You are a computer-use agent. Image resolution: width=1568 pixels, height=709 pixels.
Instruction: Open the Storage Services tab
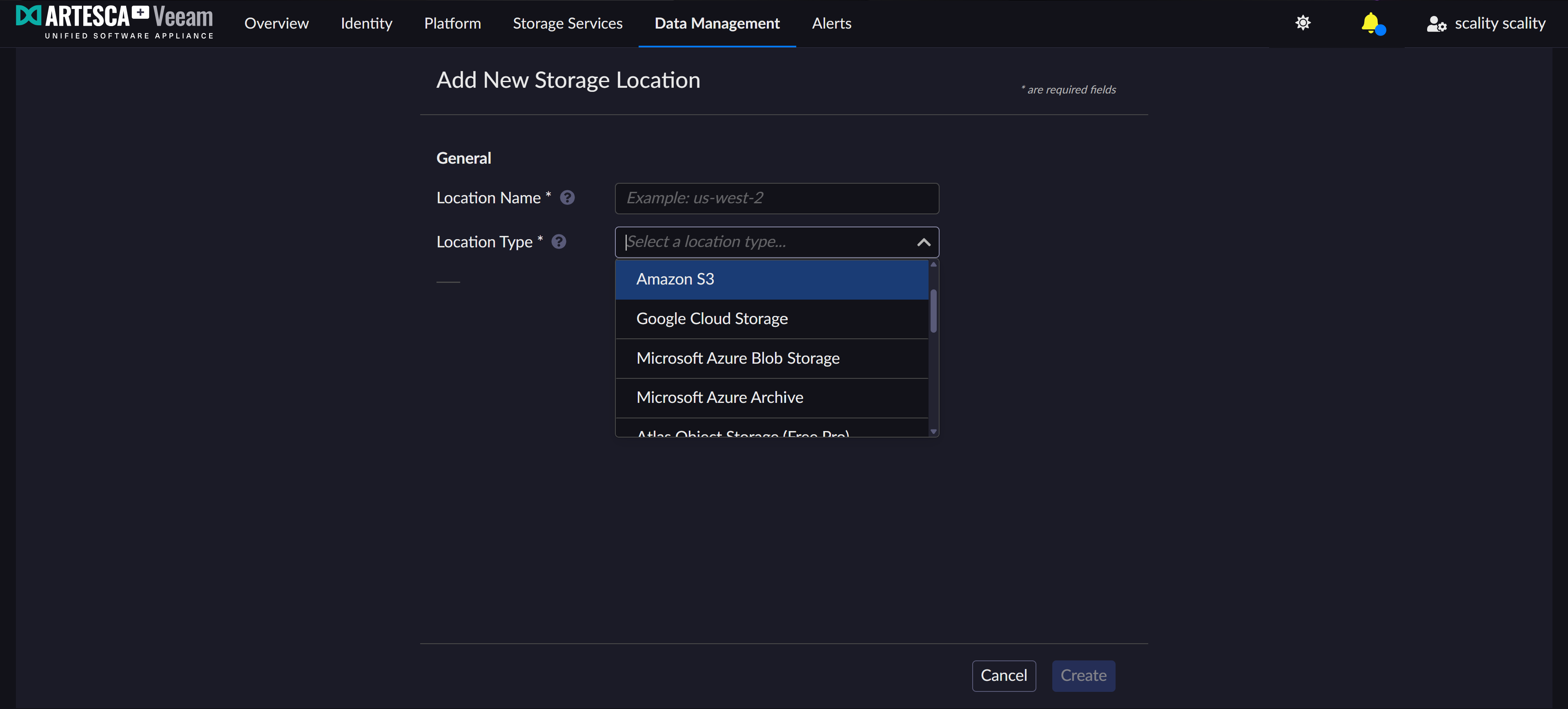[567, 23]
